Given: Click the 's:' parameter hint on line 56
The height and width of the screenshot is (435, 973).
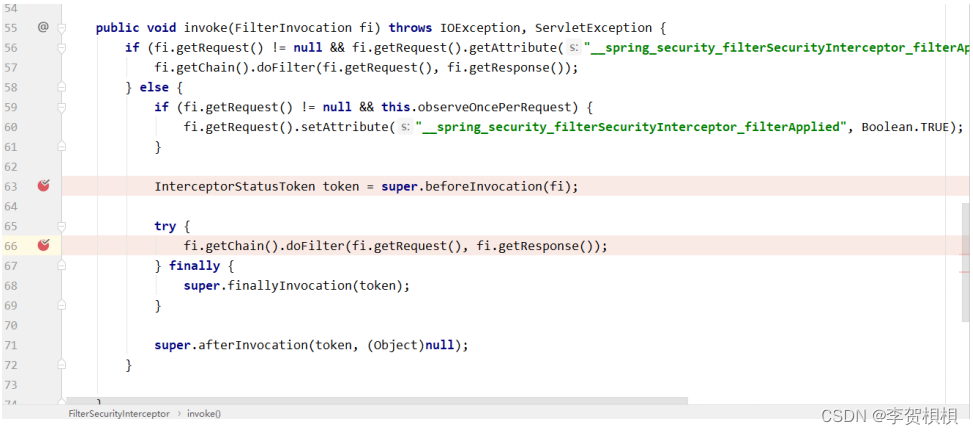Looking at the screenshot, I should click(x=573, y=48).
